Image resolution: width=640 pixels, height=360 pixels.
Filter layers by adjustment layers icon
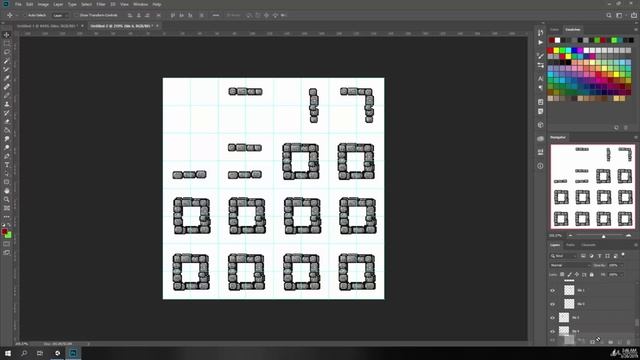591,256
